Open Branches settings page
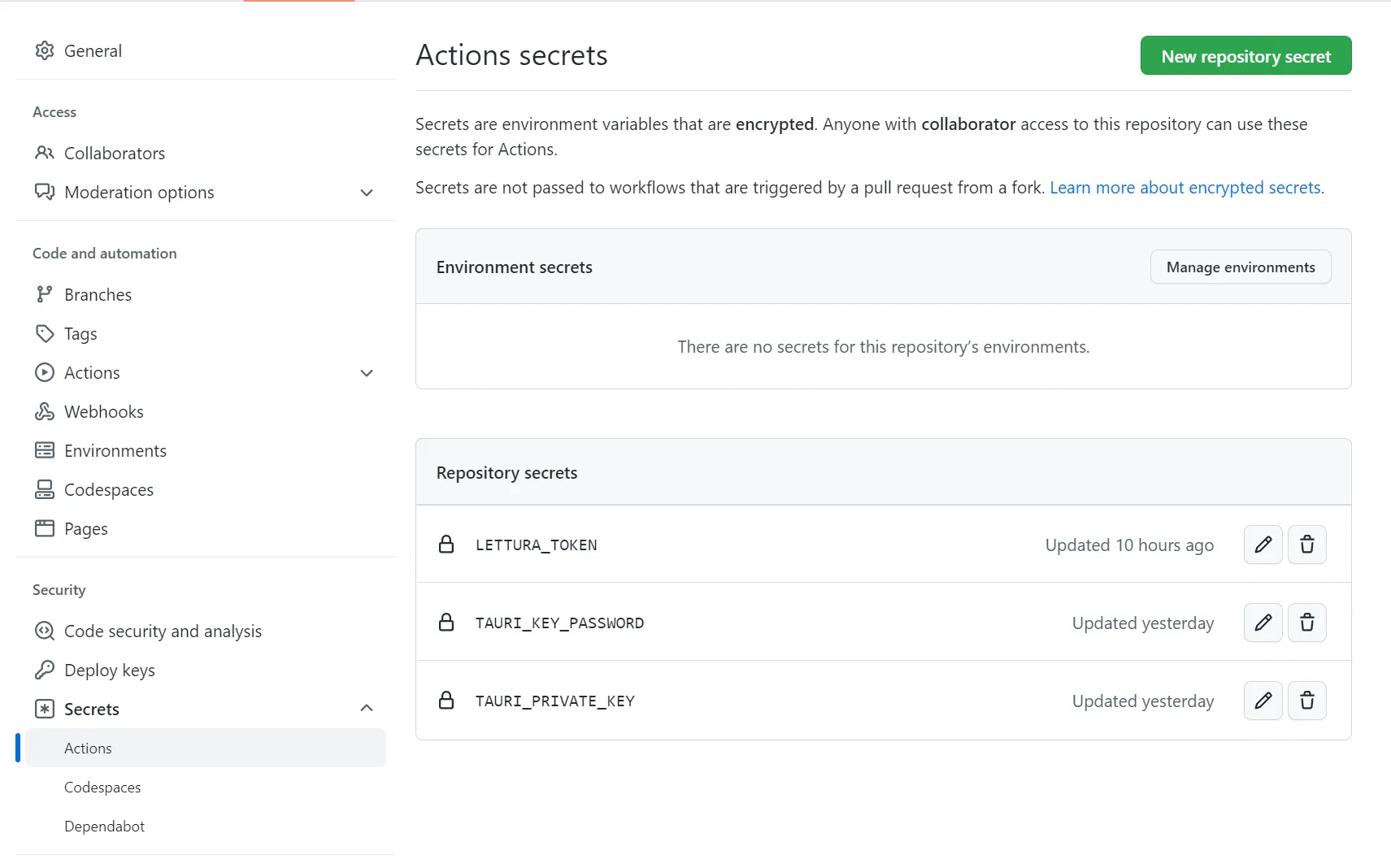The width and height of the screenshot is (1391, 868). [x=98, y=295]
